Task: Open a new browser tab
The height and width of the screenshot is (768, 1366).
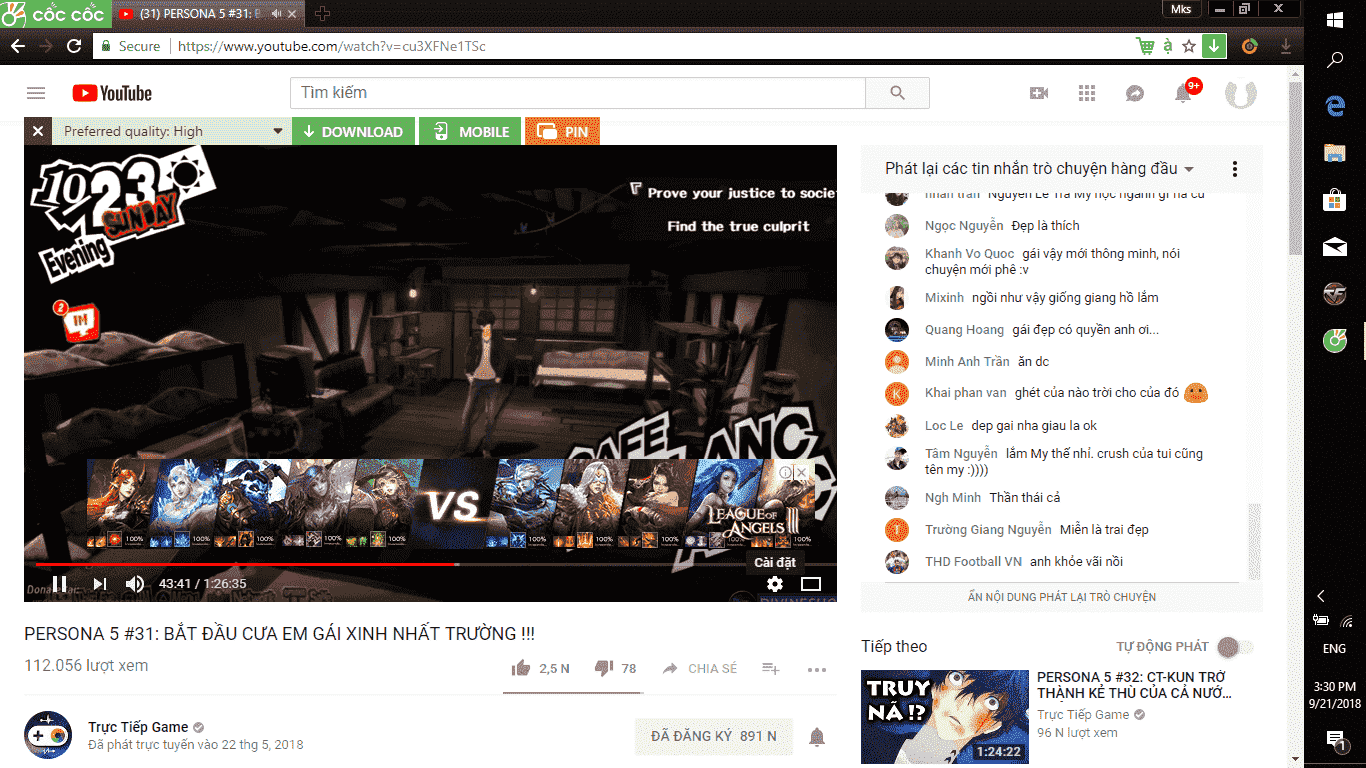Action: [322, 14]
